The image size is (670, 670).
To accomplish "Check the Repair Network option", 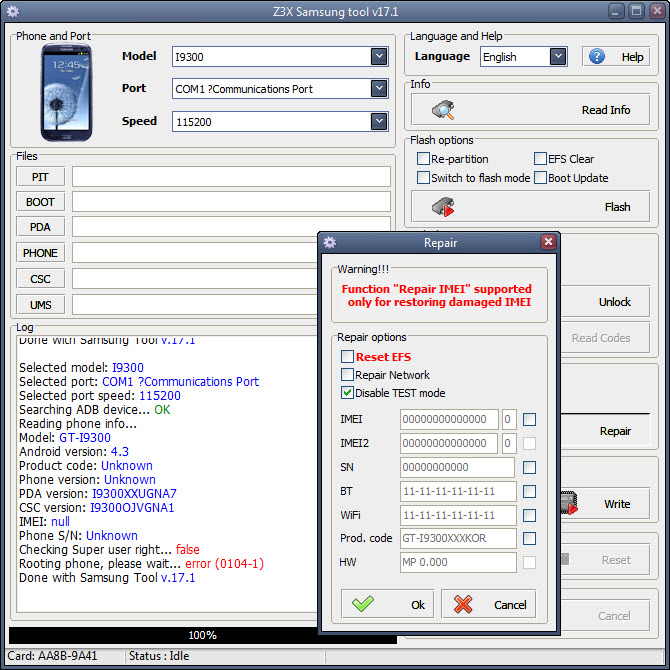I will 347,375.
